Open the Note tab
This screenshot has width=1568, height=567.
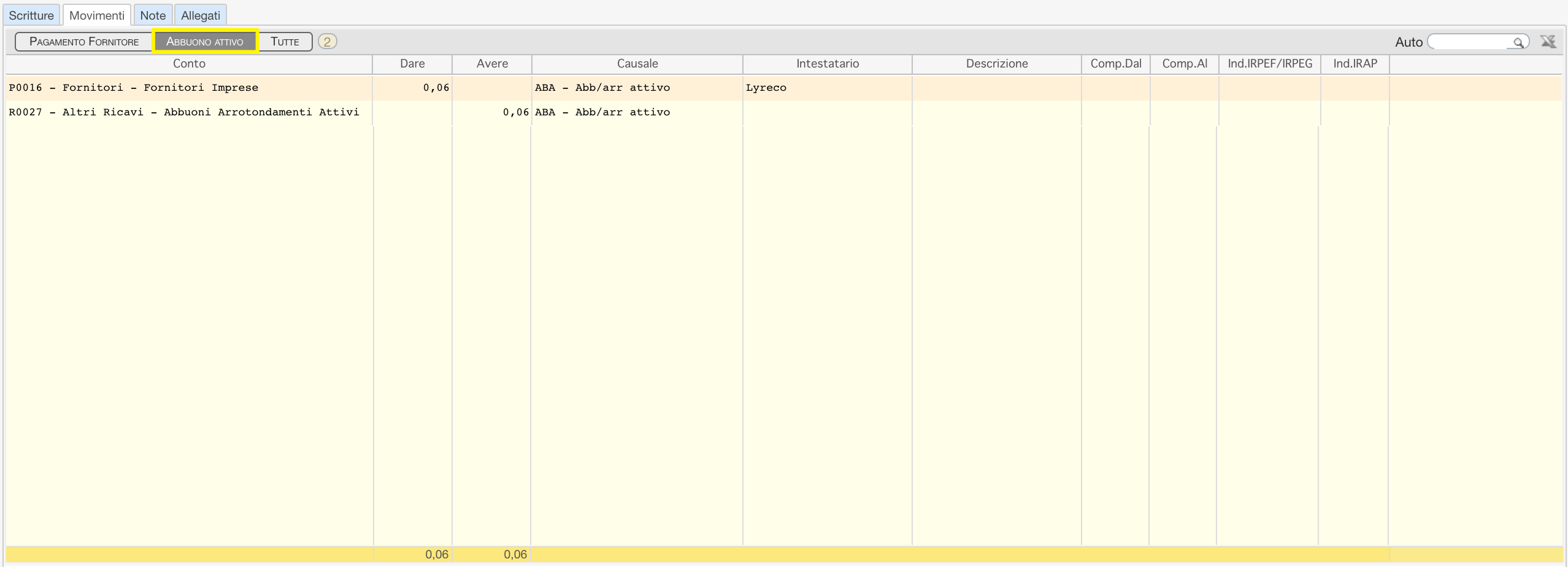(153, 15)
